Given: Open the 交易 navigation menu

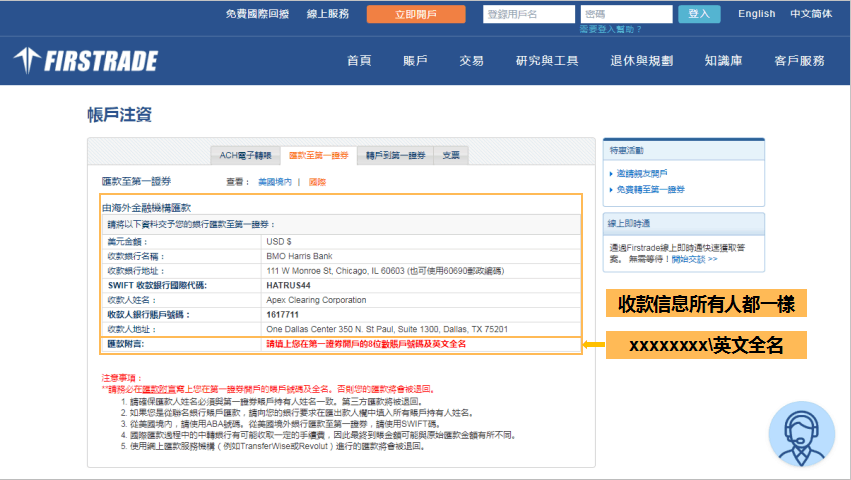Looking at the screenshot, I should tap(471, 61).
